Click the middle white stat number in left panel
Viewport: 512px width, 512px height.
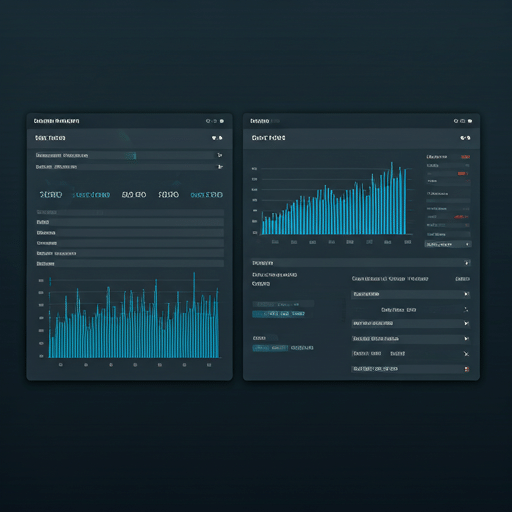pyautogui.click(x=134, y=195)
